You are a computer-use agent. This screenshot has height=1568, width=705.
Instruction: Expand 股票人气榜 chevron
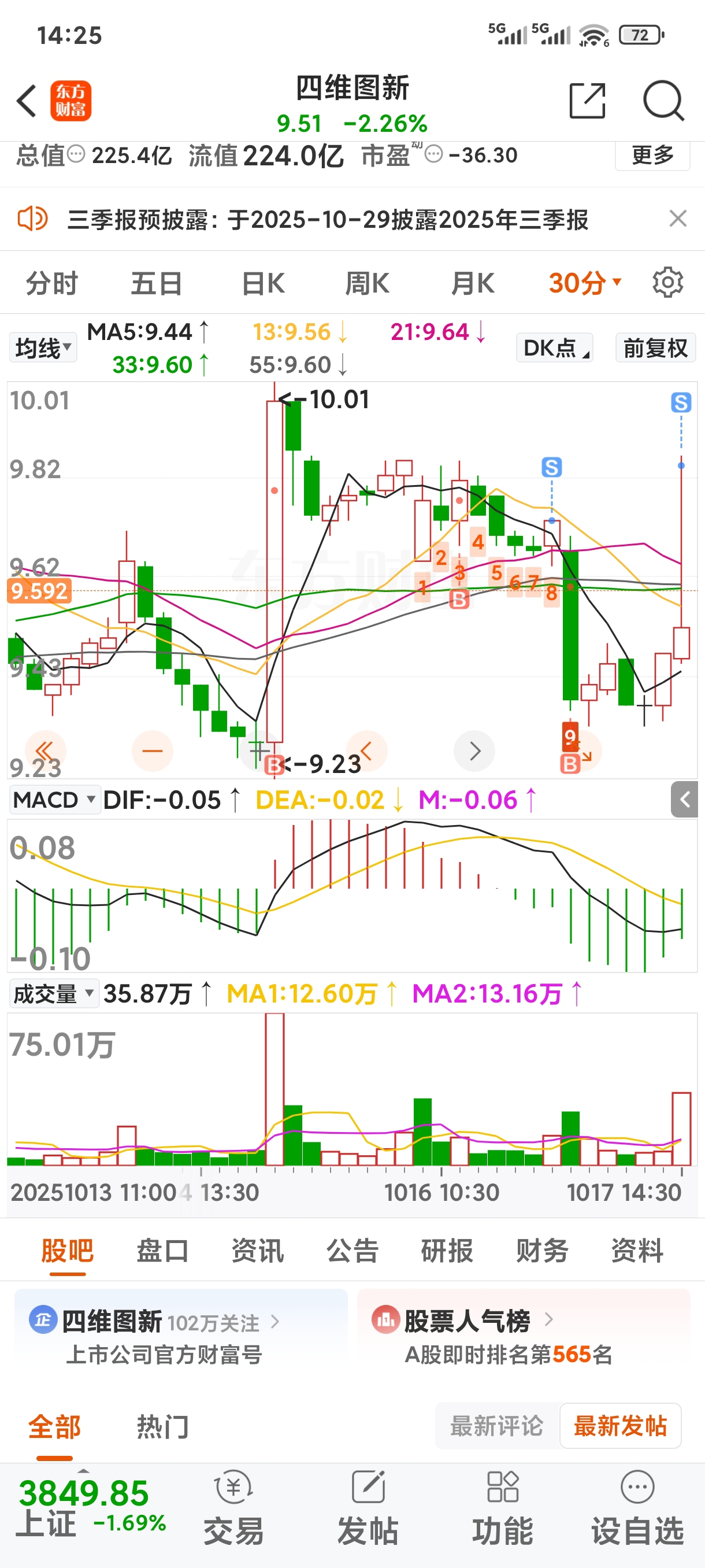(x=548, y=1319)
